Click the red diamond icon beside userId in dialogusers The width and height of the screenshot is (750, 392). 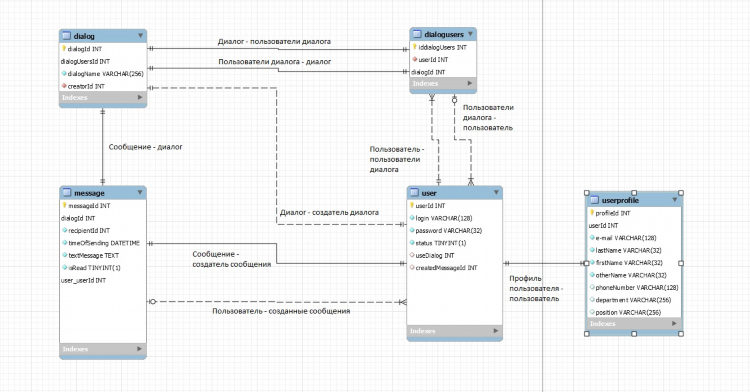point(415,59)
